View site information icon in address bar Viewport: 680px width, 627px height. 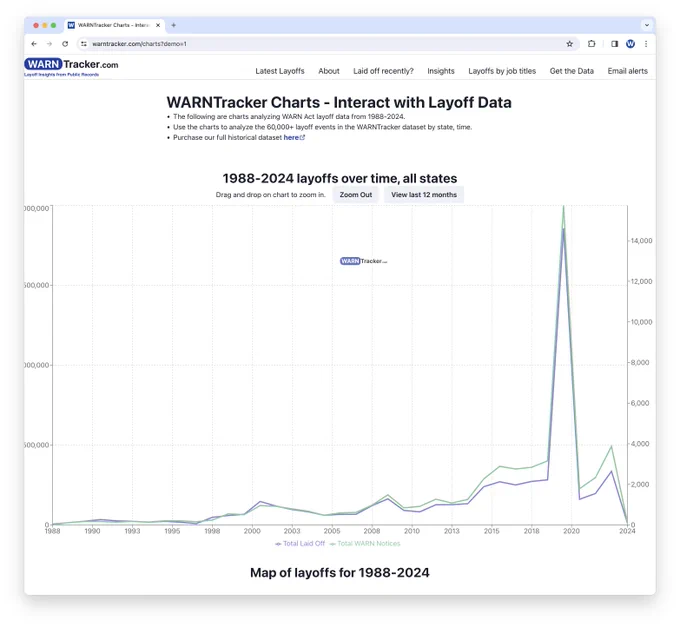coord(84,44)
